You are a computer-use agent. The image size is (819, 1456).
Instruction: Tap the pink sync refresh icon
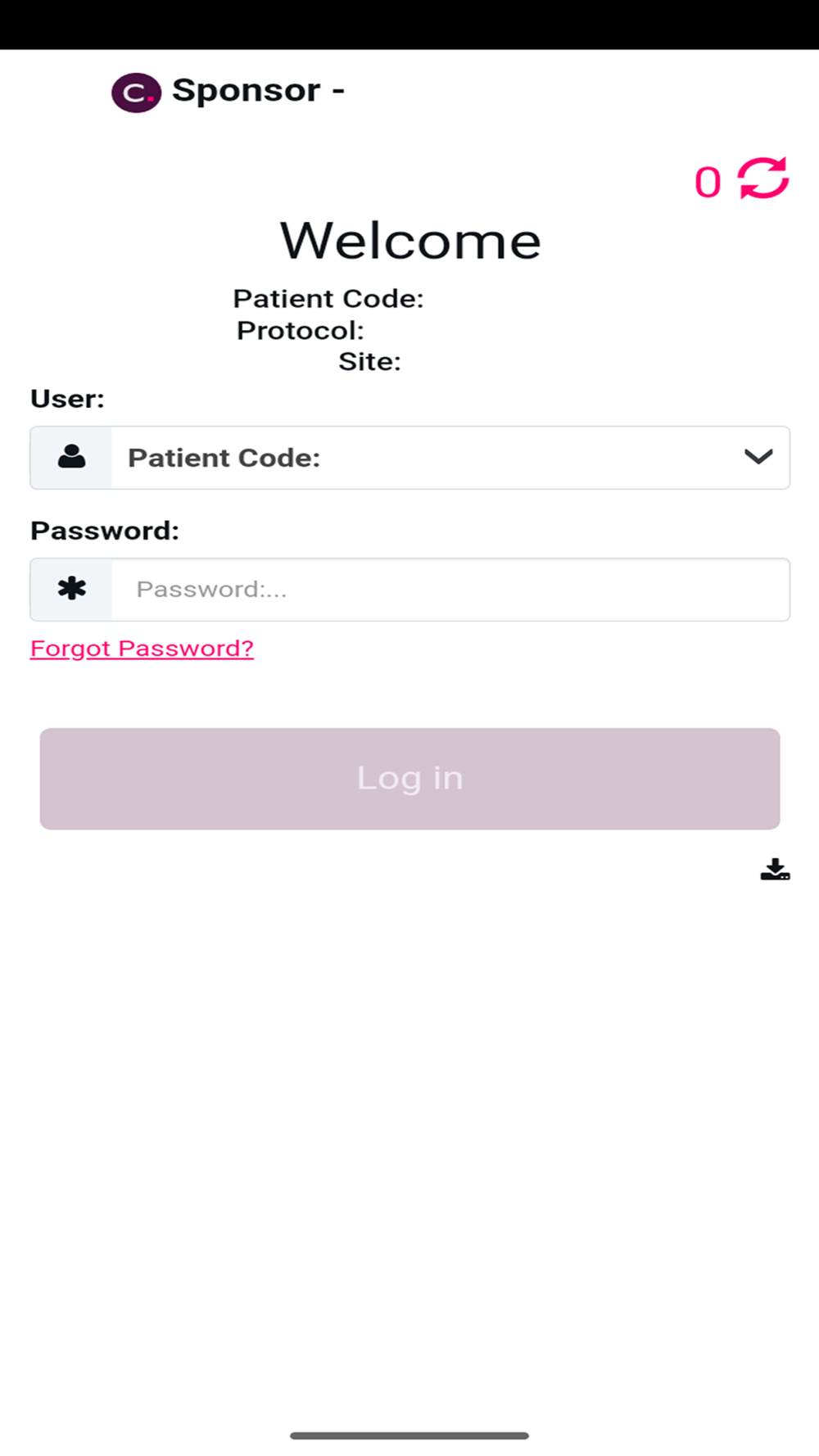click(762, 179)
